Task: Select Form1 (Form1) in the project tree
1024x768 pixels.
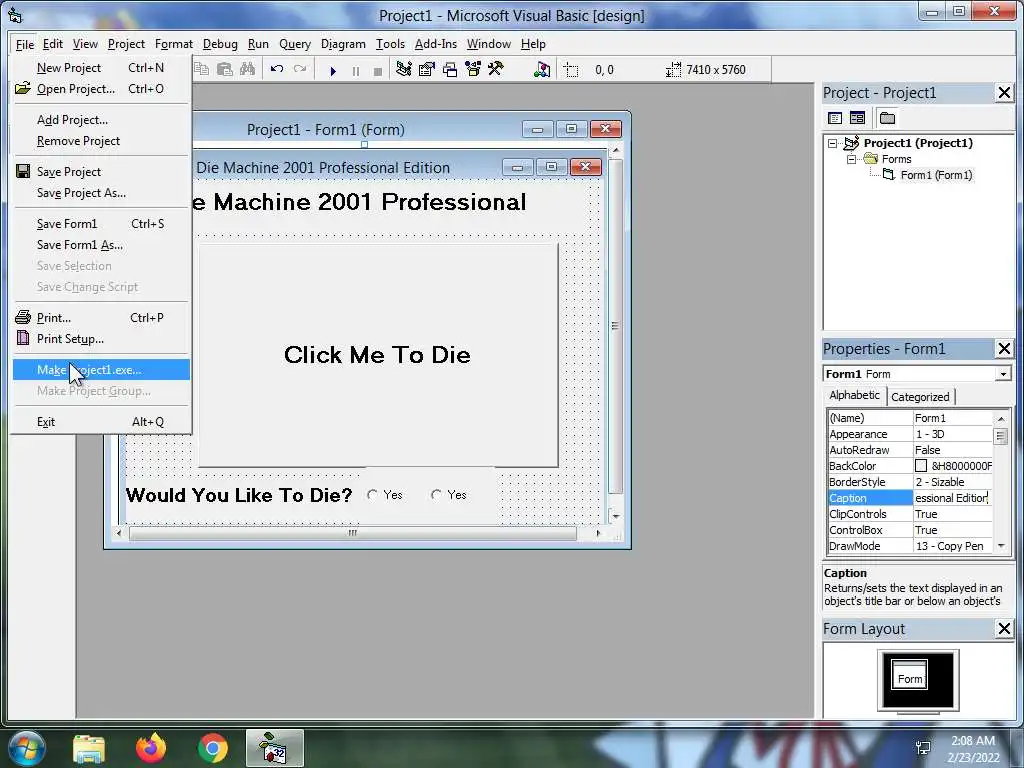Action: [x=936, y=175]
